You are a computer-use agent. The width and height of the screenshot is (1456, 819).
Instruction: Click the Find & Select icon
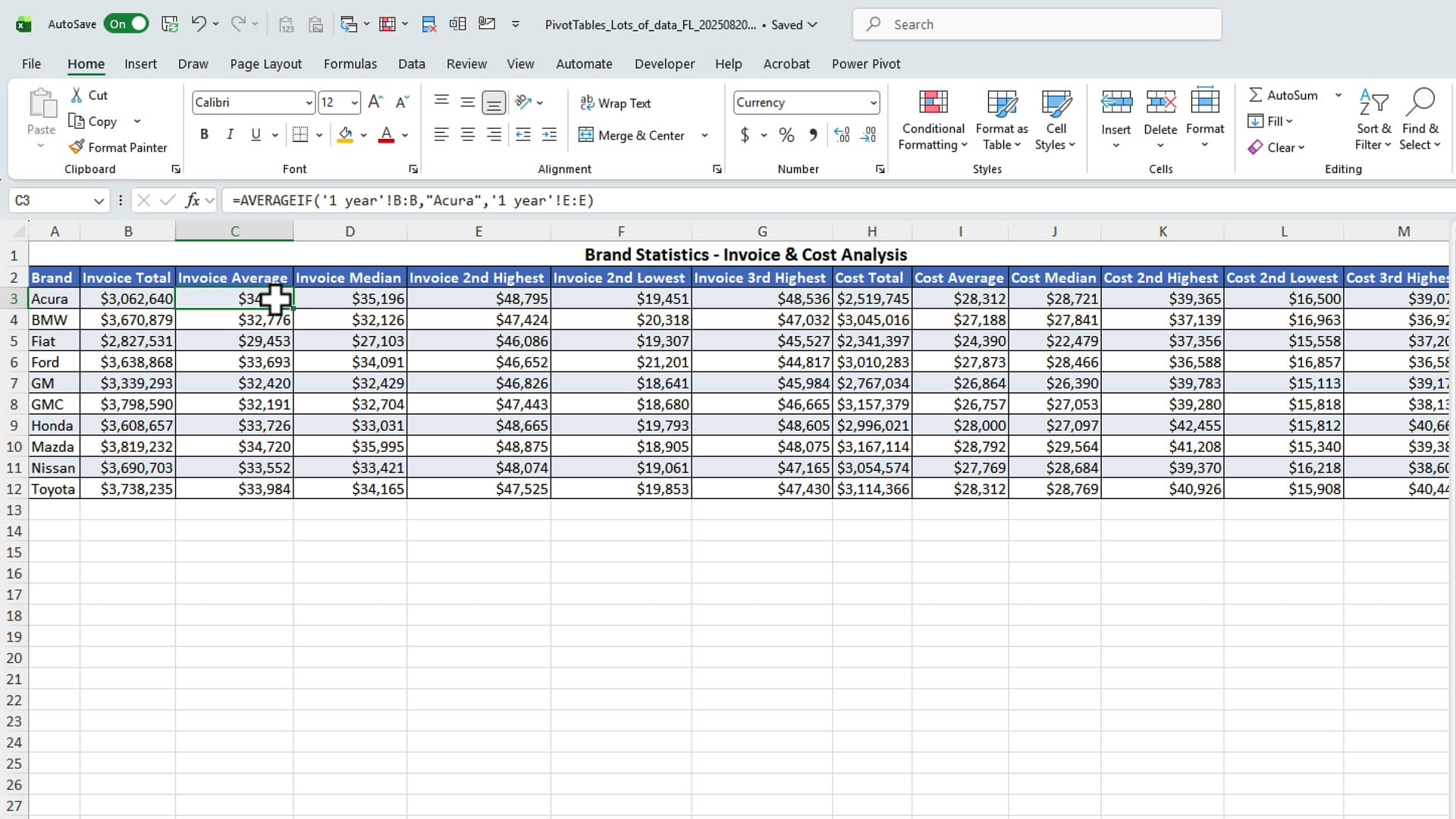(x=1421, y=120)
